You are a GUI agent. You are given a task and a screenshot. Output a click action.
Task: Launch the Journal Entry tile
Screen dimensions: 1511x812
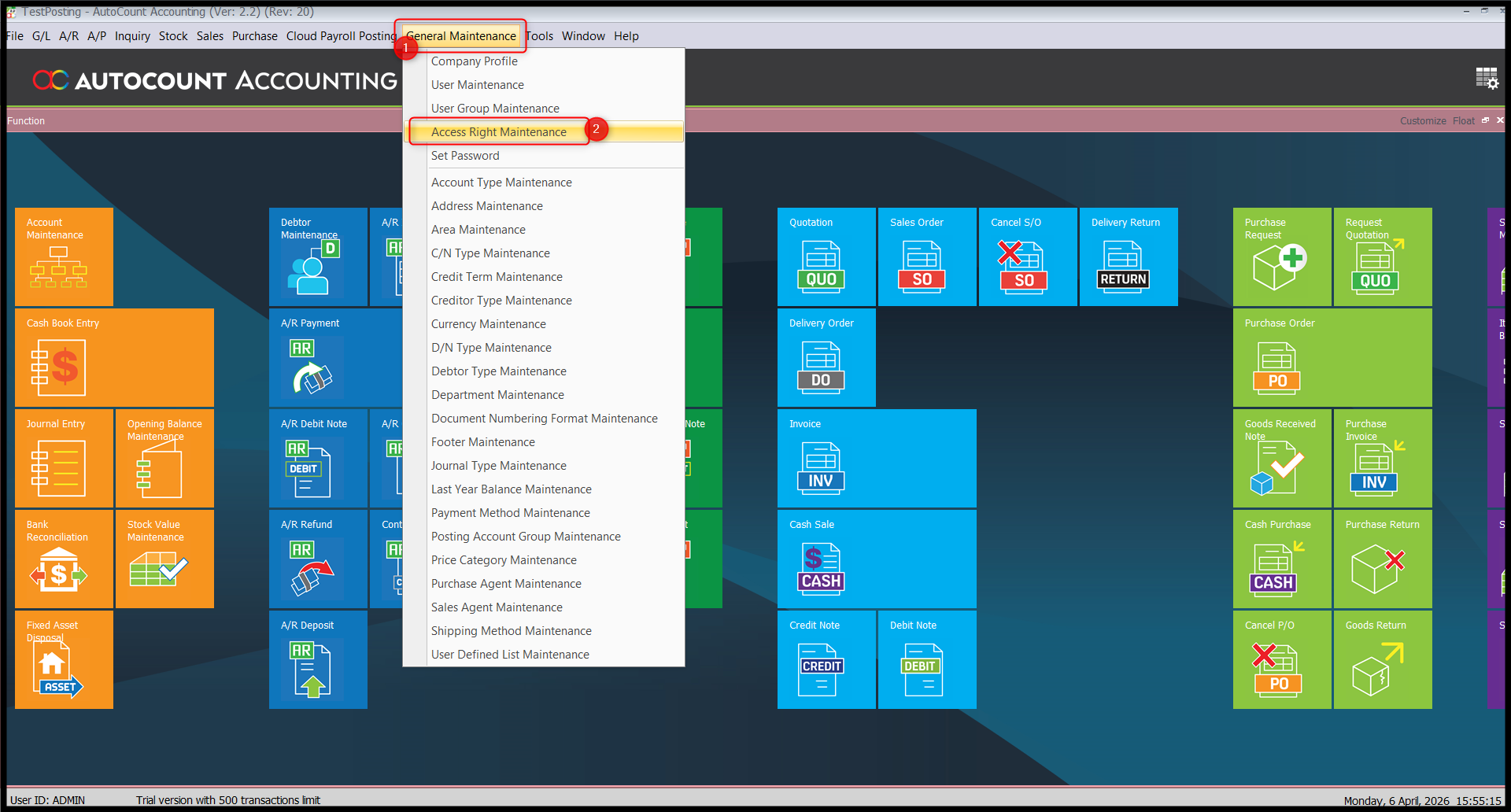[64, 458]
